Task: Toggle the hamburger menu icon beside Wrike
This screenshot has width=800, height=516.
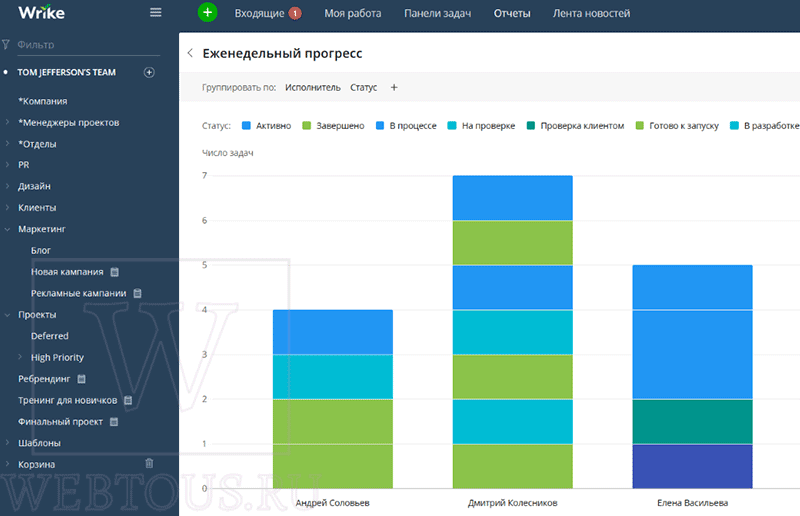Action: tap(156, 12)
